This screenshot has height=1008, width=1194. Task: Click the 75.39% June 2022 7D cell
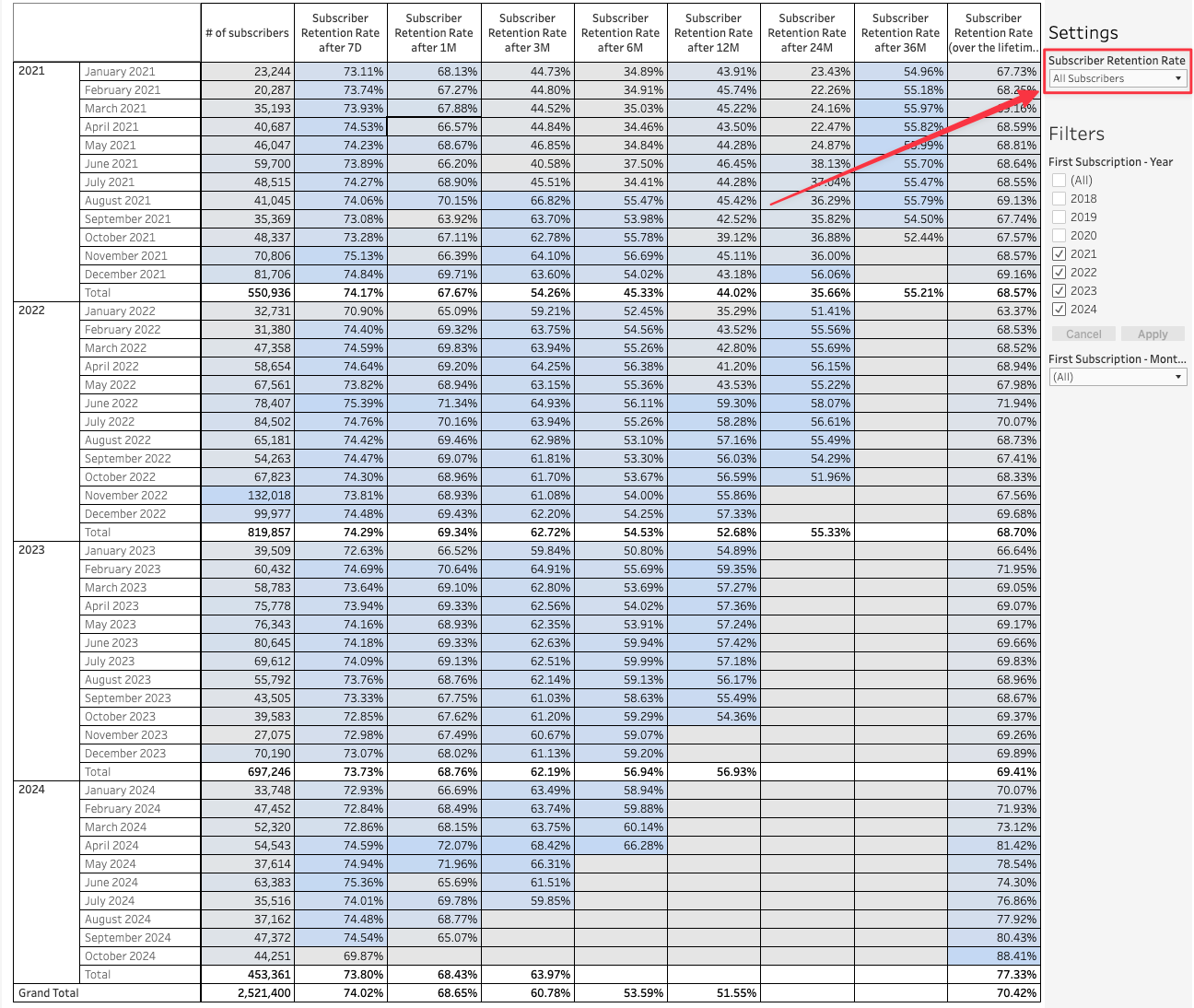pyautogui.click(x=341, y=404)
